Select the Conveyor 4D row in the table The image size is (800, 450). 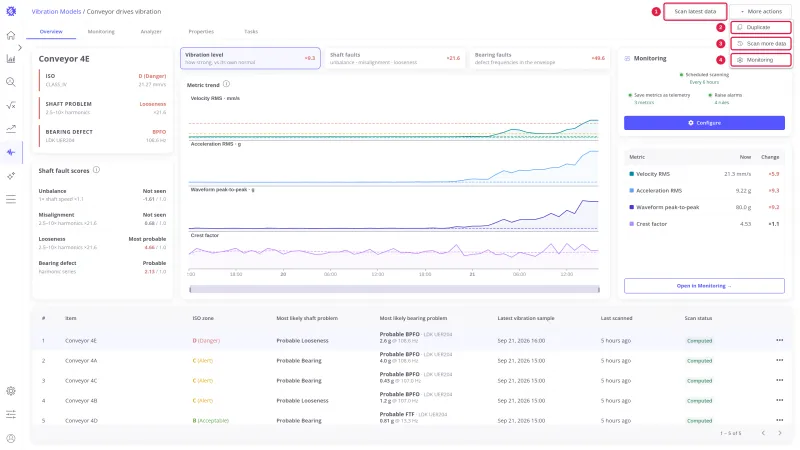411,420
